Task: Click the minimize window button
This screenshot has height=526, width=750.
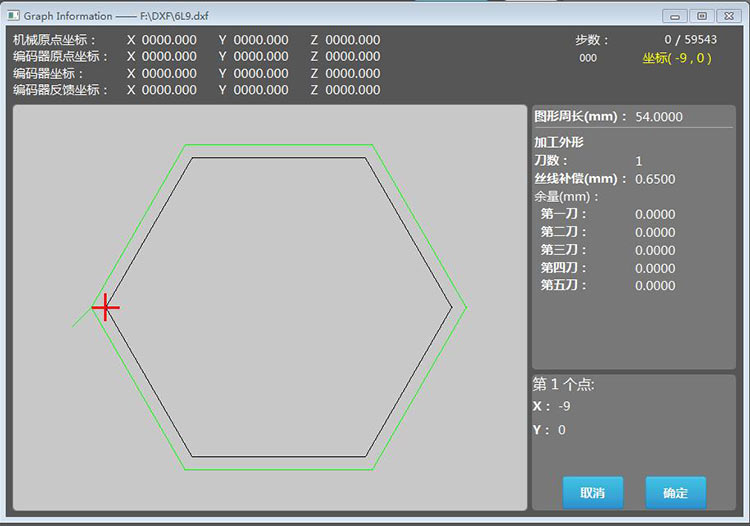Action: [x=675, y=16]
